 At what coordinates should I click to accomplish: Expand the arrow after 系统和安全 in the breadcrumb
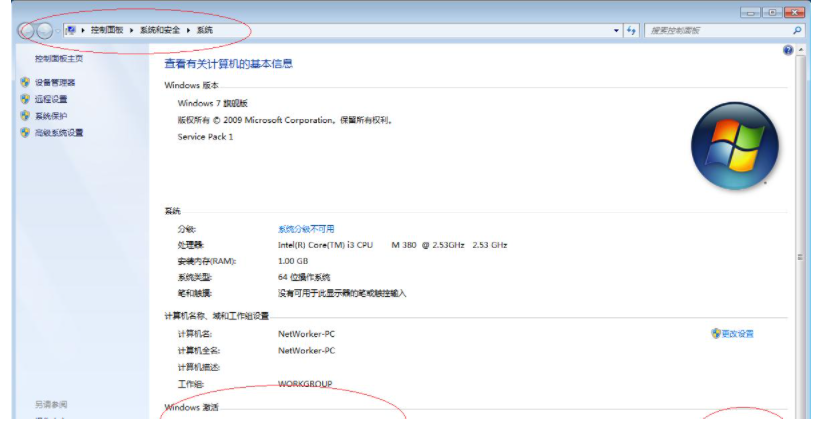pos(188,31)
